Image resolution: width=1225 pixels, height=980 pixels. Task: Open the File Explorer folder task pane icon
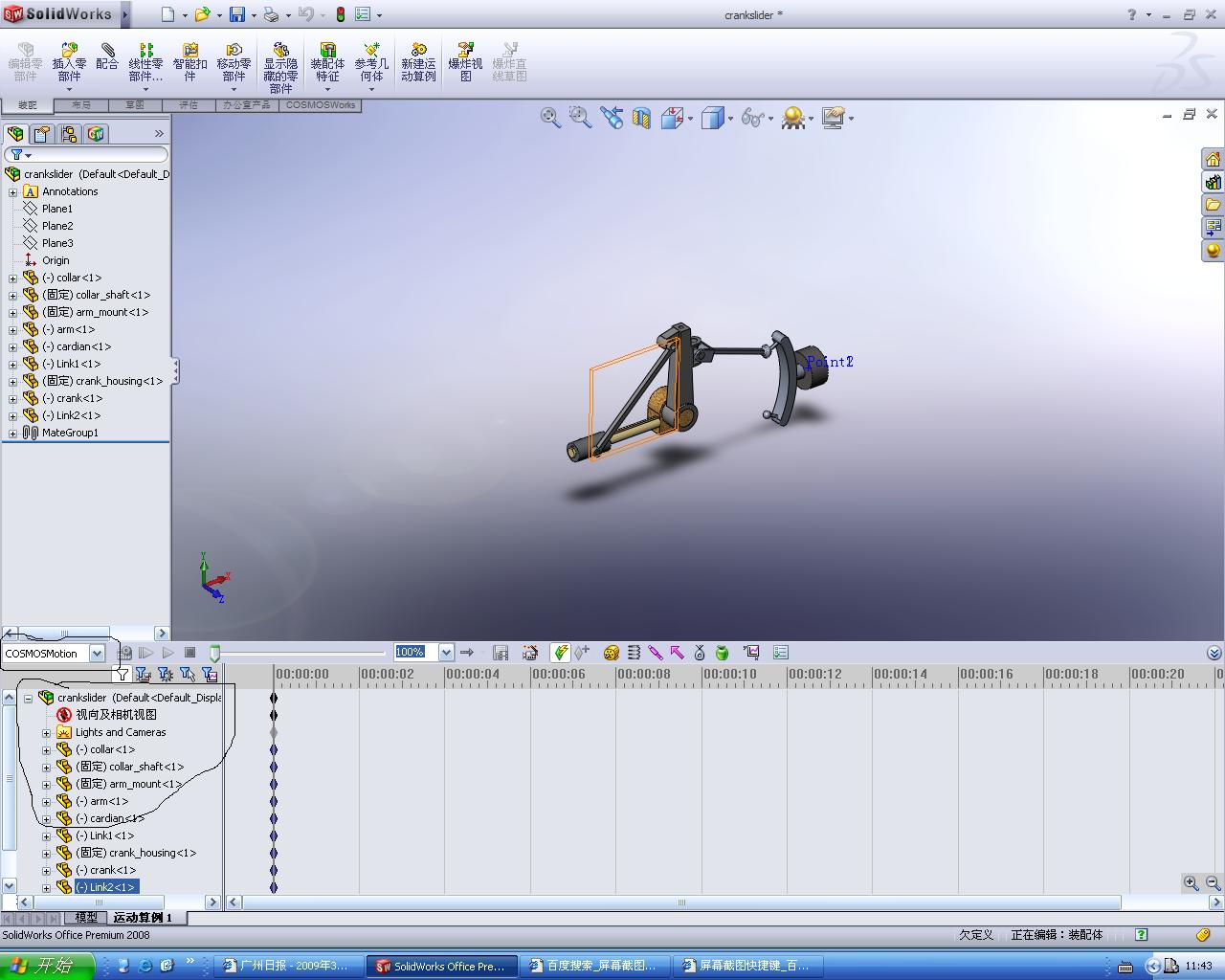[x=1214, y=205]
